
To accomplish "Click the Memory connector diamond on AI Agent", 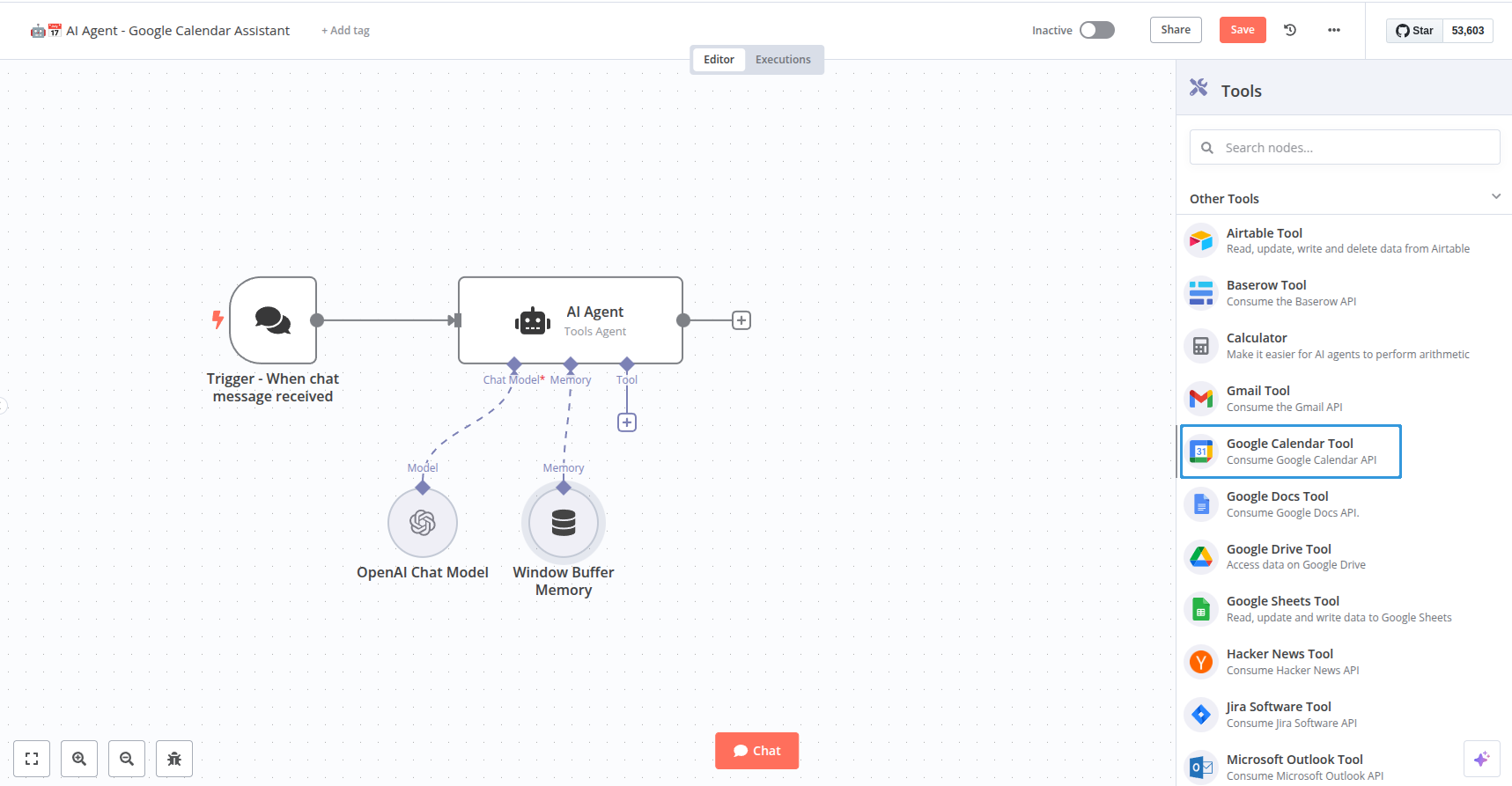I will pos(571,364).
